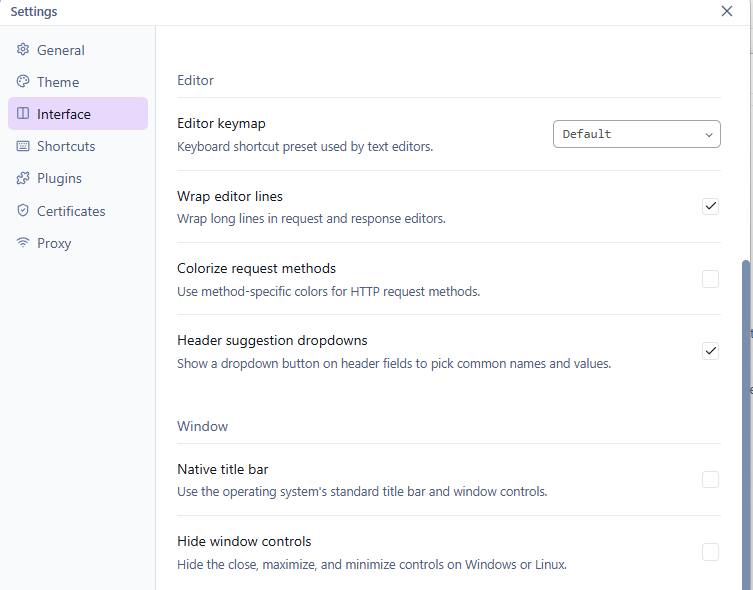This screenshot has width=753, height=590.
Task: Click the Native title bar label
Action: (223, 469)
